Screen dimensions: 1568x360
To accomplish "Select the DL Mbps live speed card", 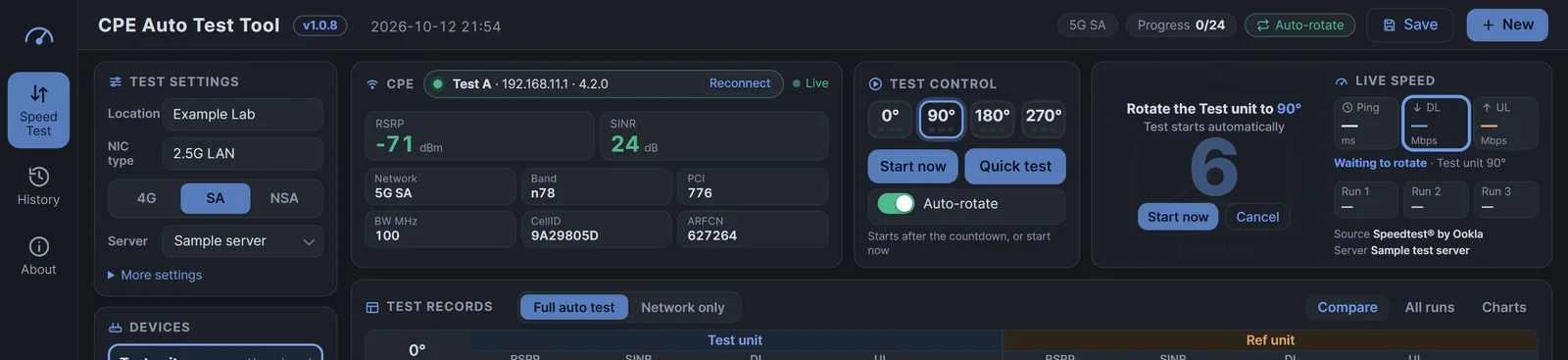I will pos(1436,123).
